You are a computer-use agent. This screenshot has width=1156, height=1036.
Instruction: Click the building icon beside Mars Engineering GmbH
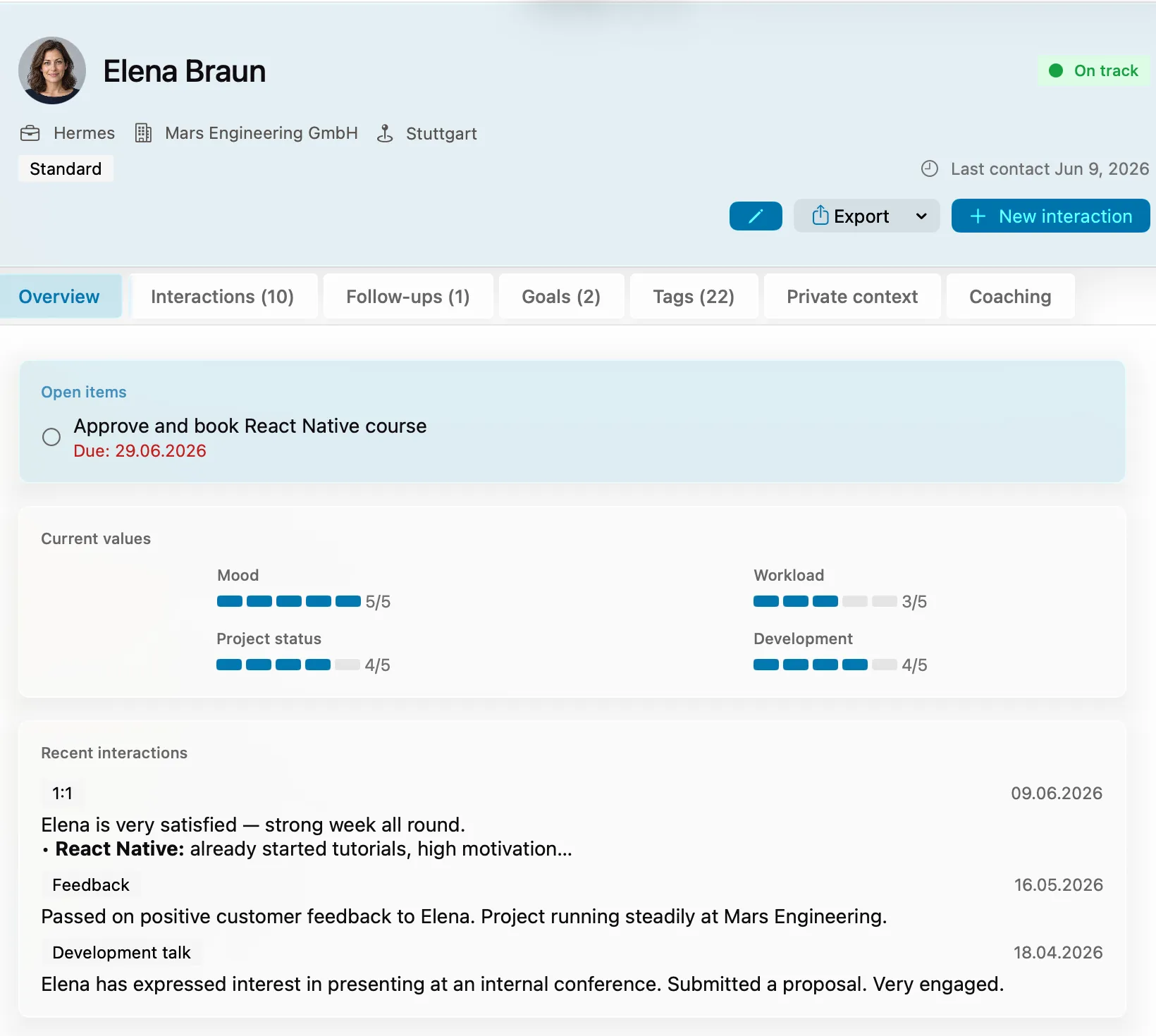(x=143, y=133)
